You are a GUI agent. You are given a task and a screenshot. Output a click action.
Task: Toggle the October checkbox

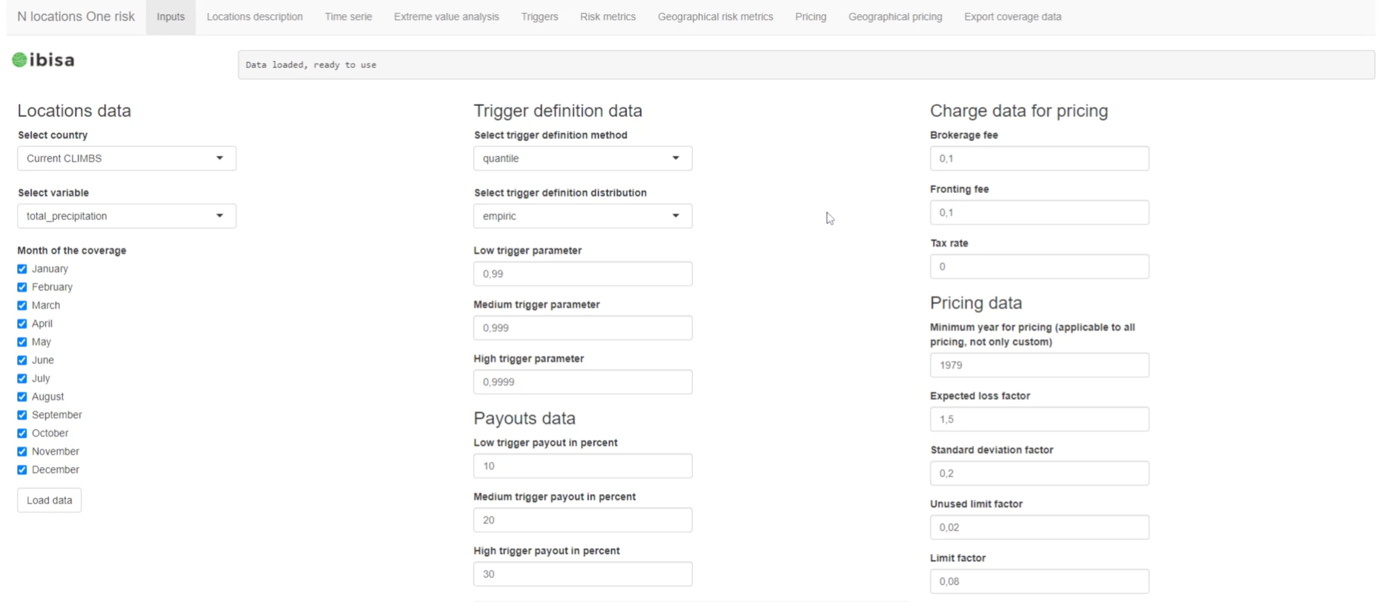pos(22,433)
